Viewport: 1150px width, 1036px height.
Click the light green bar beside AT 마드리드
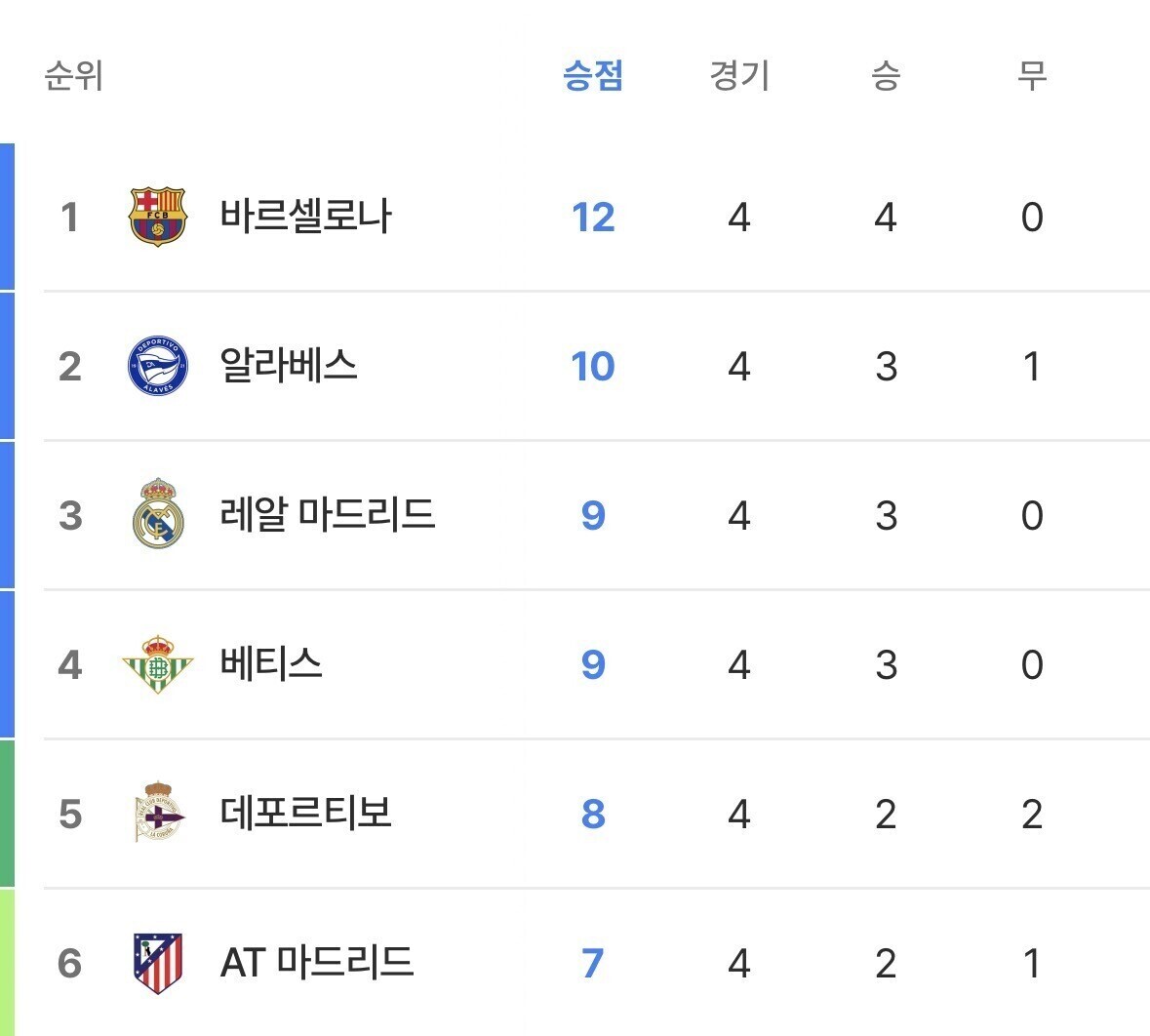point(8,963)
